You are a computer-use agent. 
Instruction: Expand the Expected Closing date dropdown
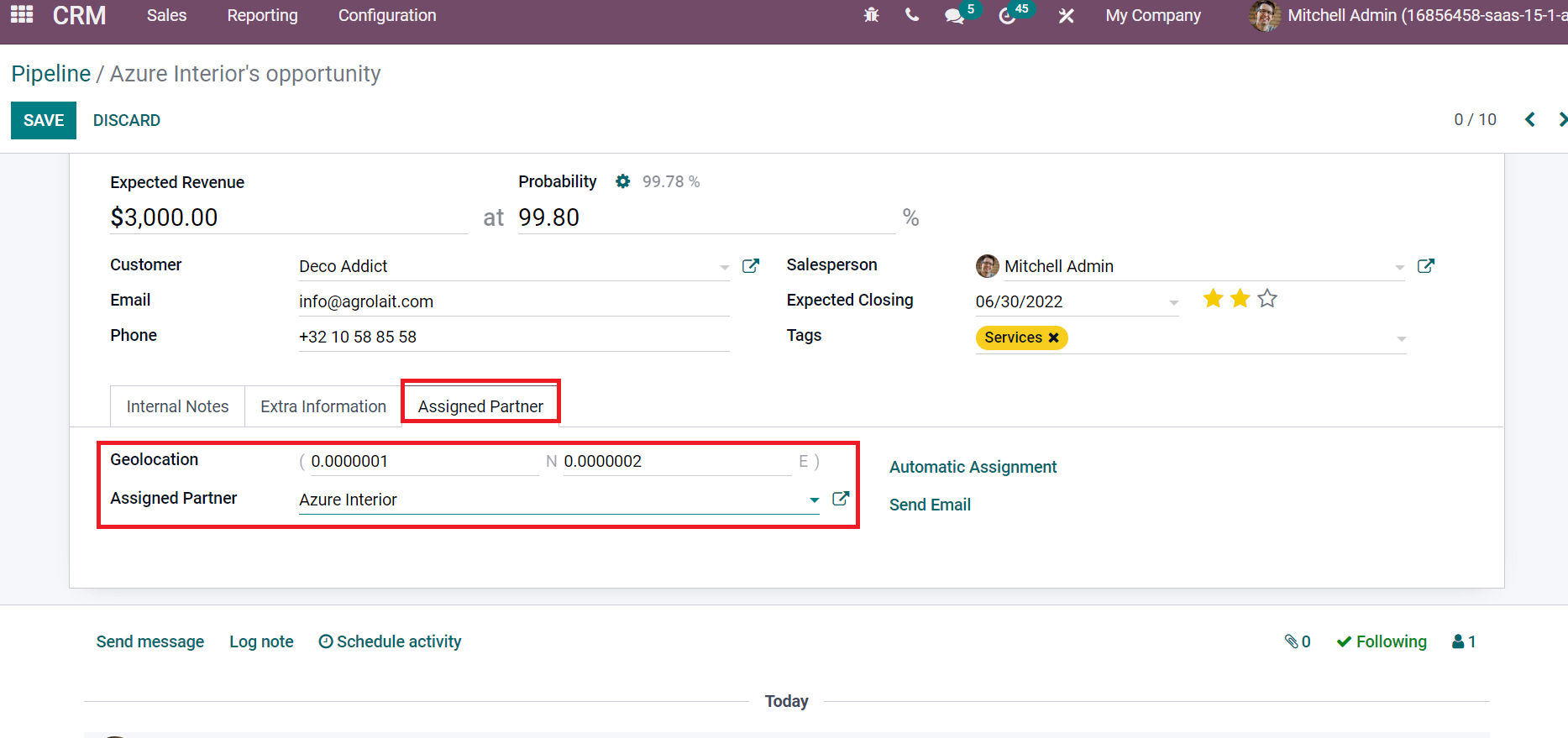click(x=1173, y=302)
